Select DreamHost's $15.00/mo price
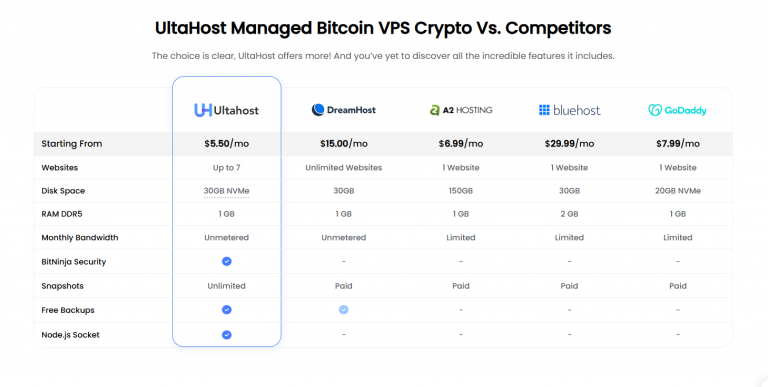The height and width of the screenshot is (387, 768). (343, 144)
